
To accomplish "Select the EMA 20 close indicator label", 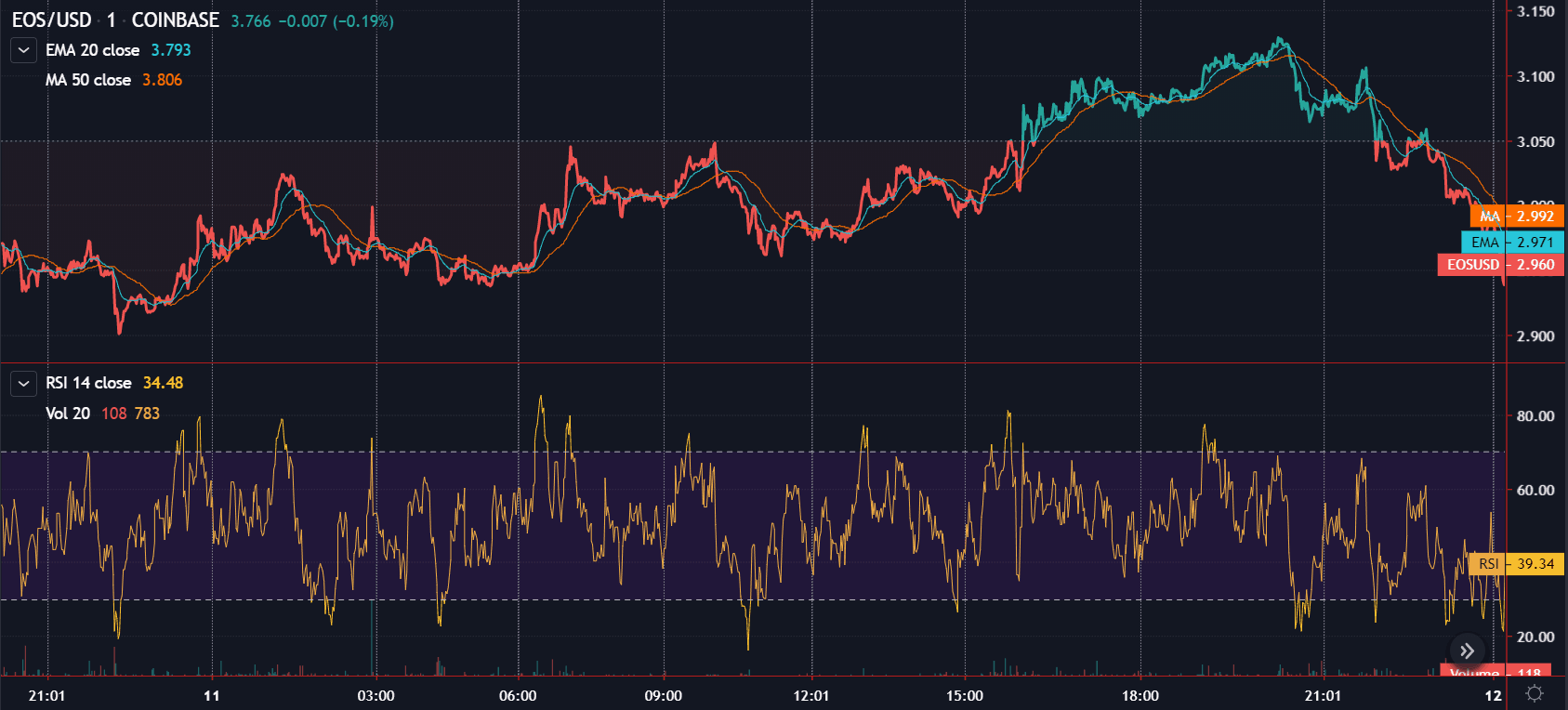I will [93, 50].
